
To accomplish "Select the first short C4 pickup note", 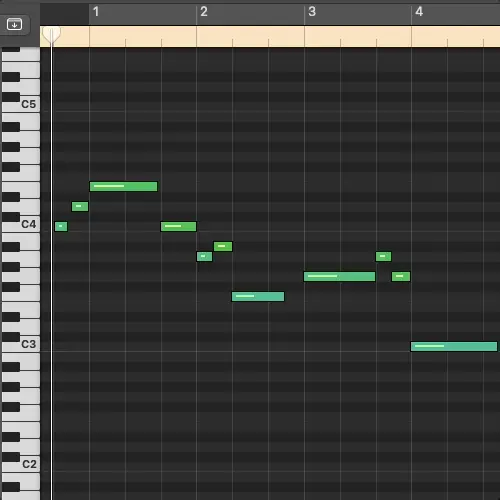I will coord(61,227).
